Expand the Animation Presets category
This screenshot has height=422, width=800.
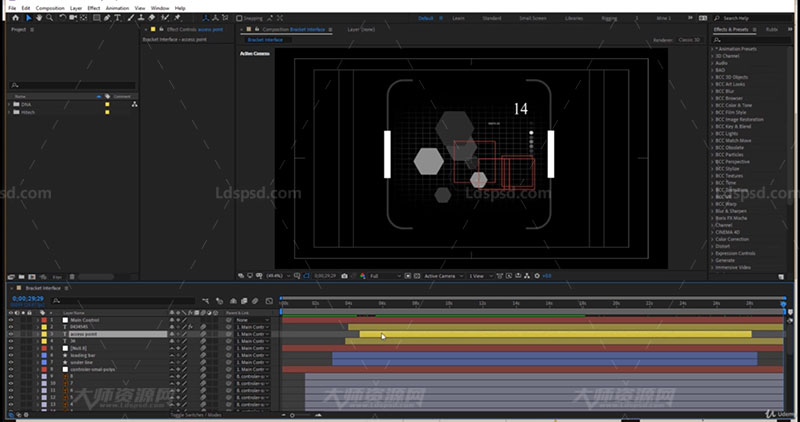tap(713, 49)
